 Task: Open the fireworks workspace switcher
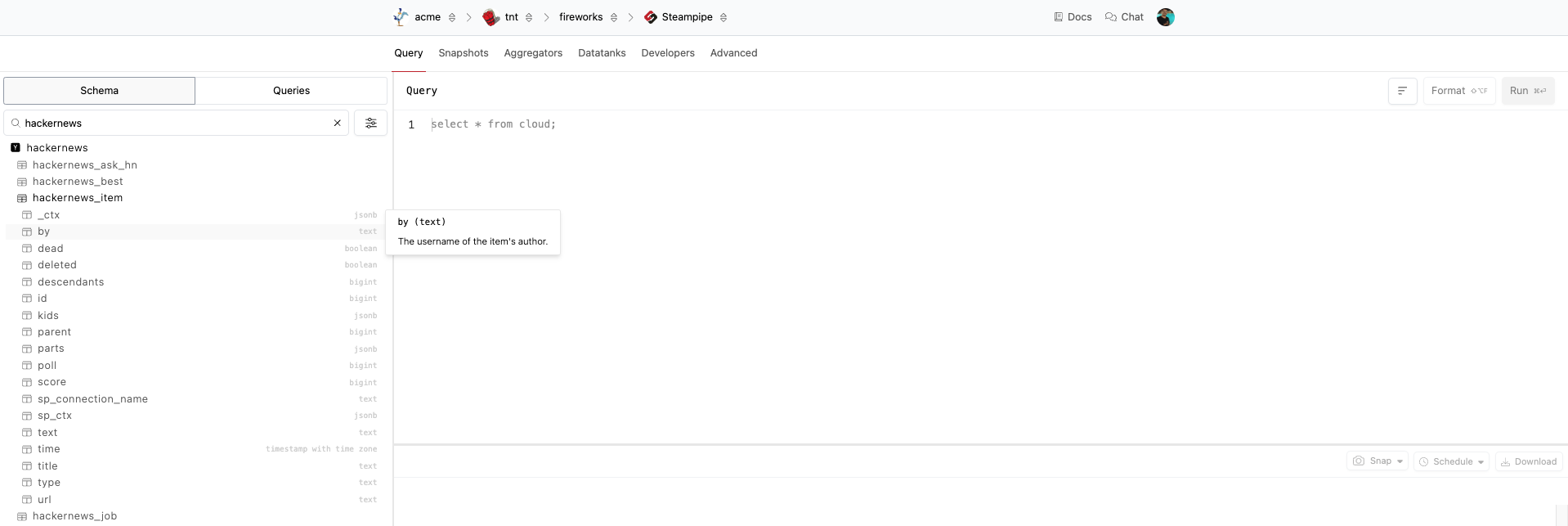point(614,17)
